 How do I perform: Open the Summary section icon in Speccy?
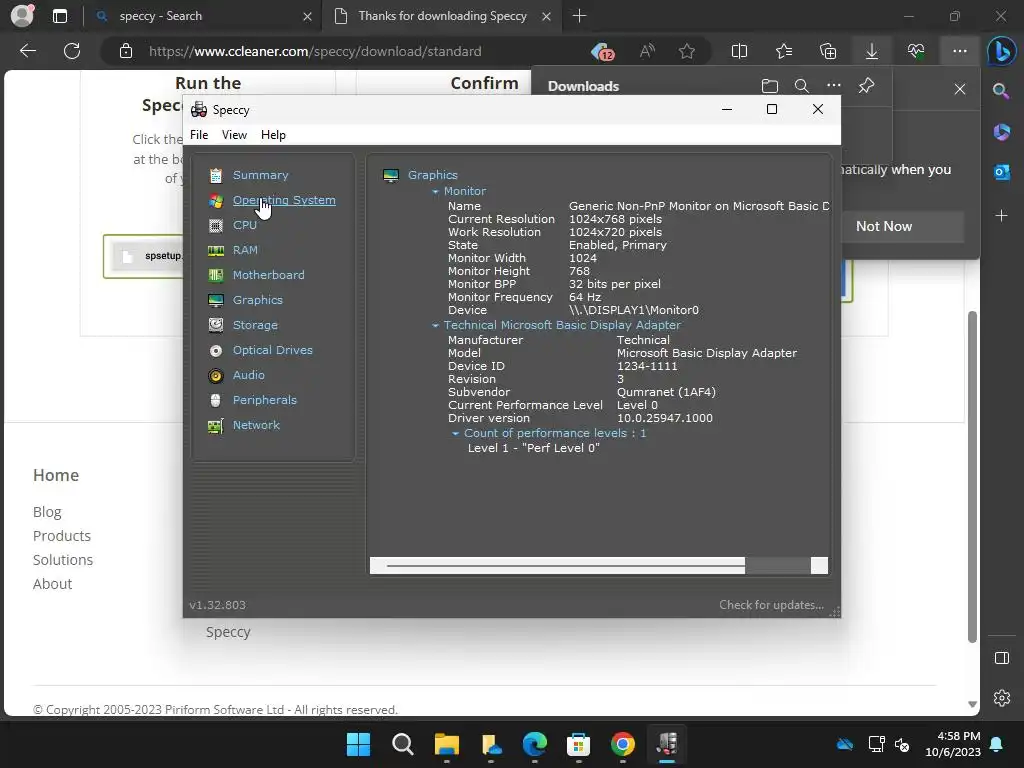pyautogui.click(x=216, y=175)
